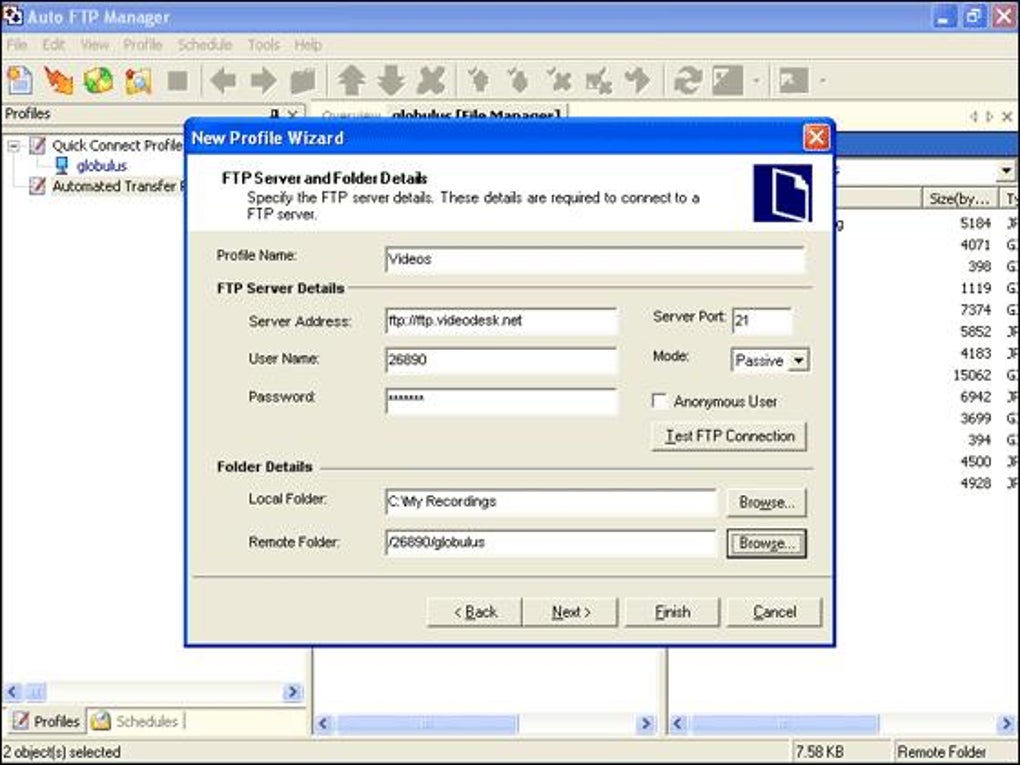Enable the Anonymous User checkbox

point(659,401)
